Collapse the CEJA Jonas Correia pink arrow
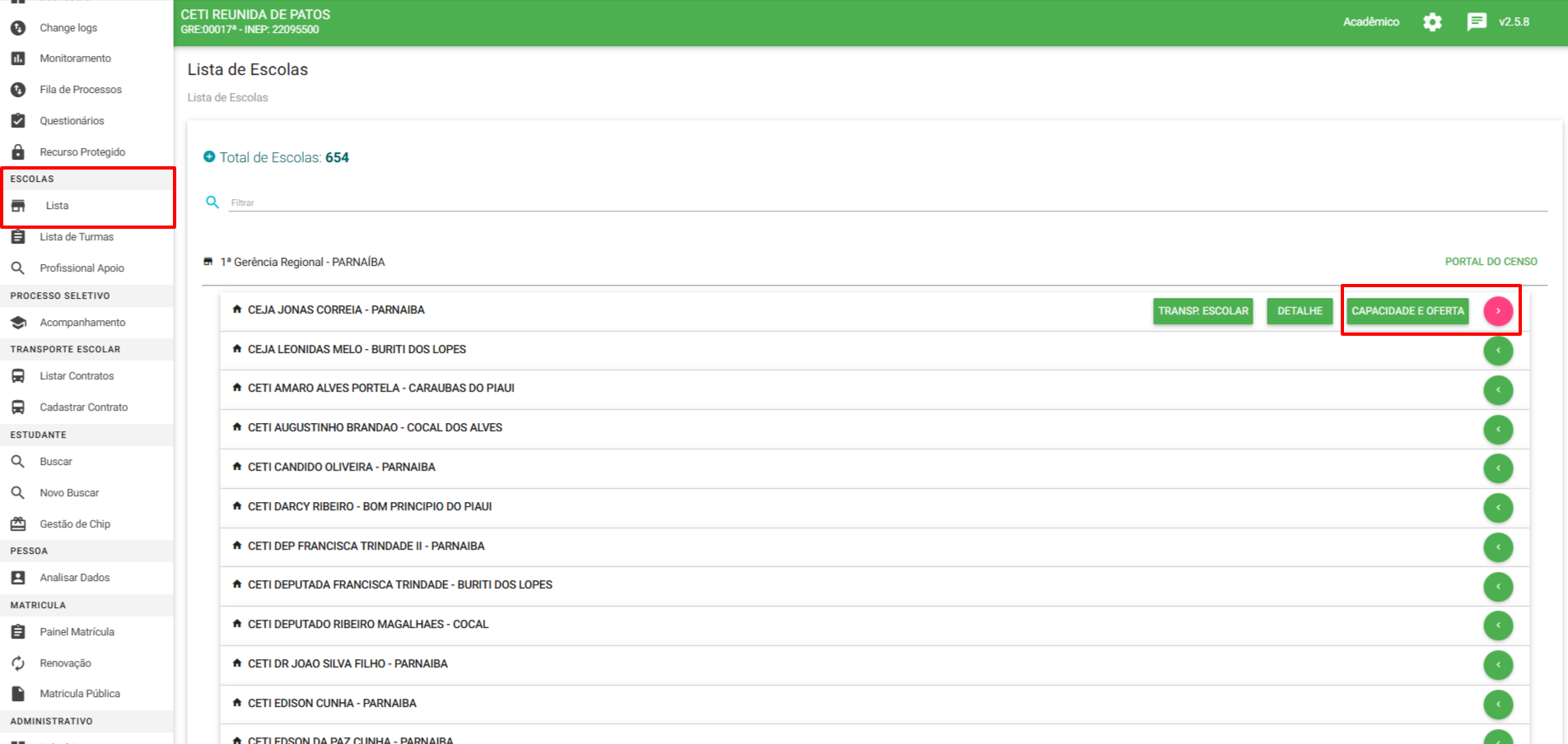Screen dimensions: 1568x744 click(1498, 311)
